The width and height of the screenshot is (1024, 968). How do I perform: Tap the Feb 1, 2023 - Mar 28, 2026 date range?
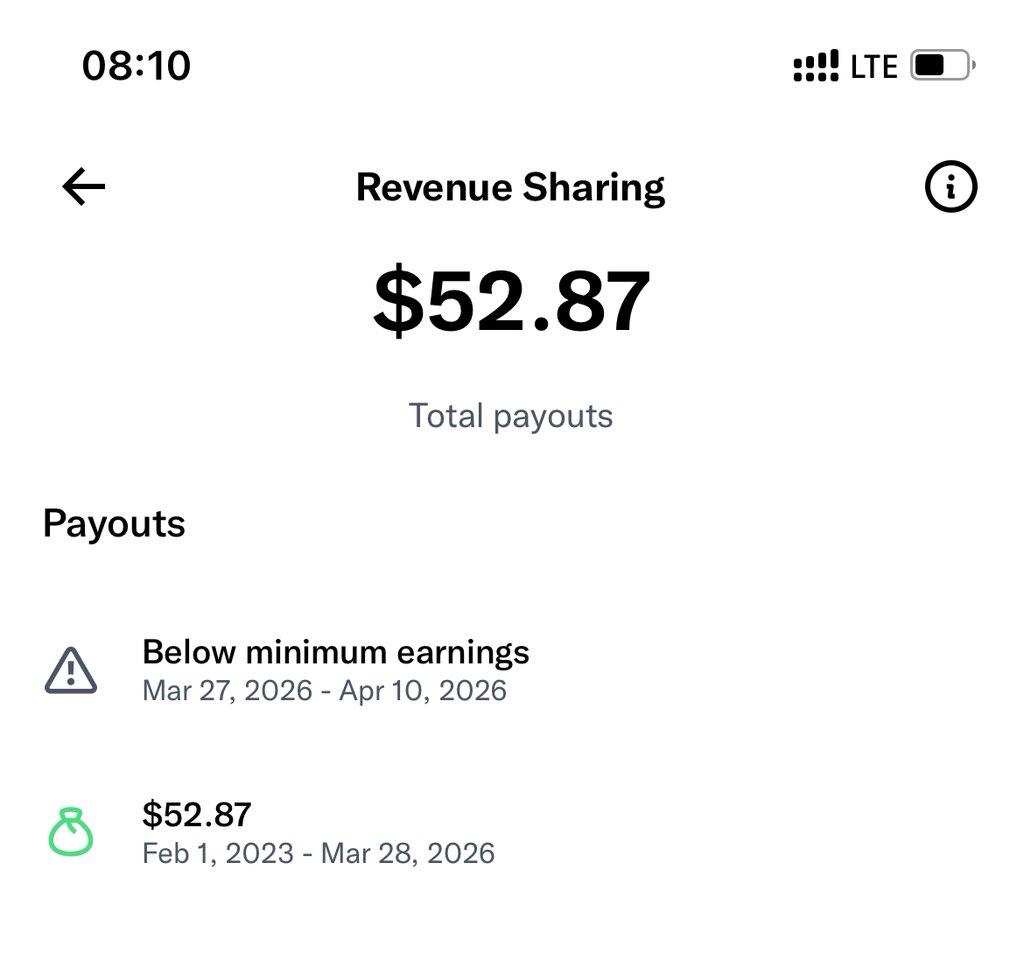319,854
